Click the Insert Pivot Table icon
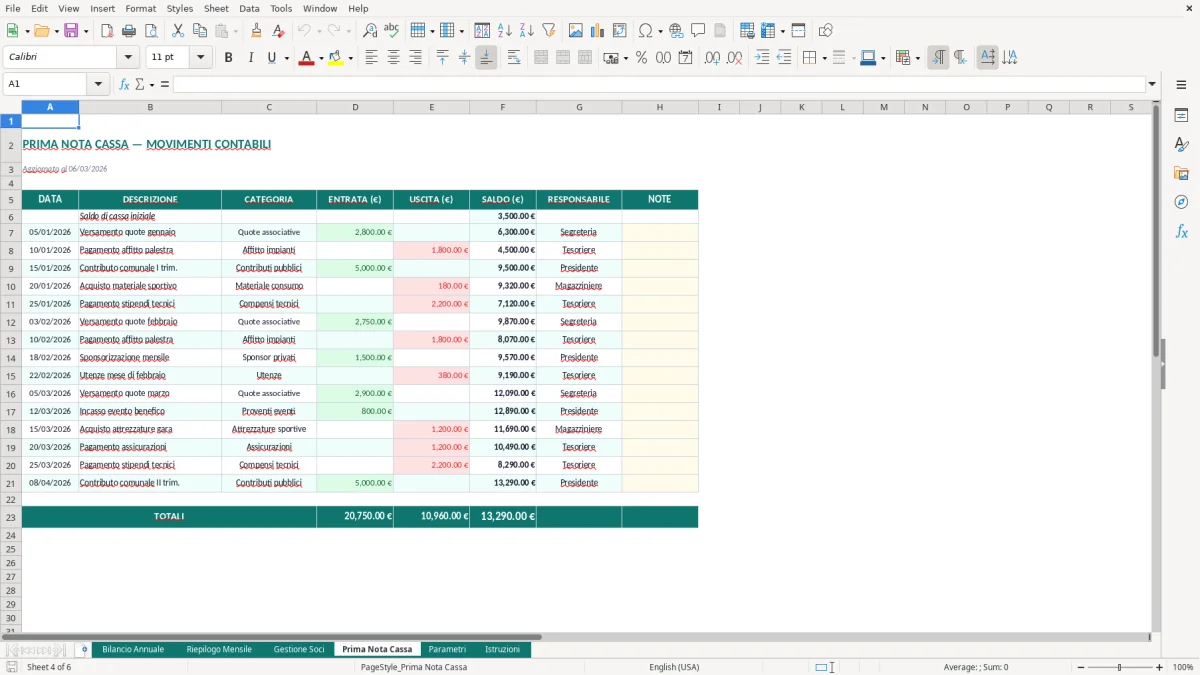Image resolution: width=1200 pixels, height=675 pixels. pyautogui.click(x=620, y=31)
